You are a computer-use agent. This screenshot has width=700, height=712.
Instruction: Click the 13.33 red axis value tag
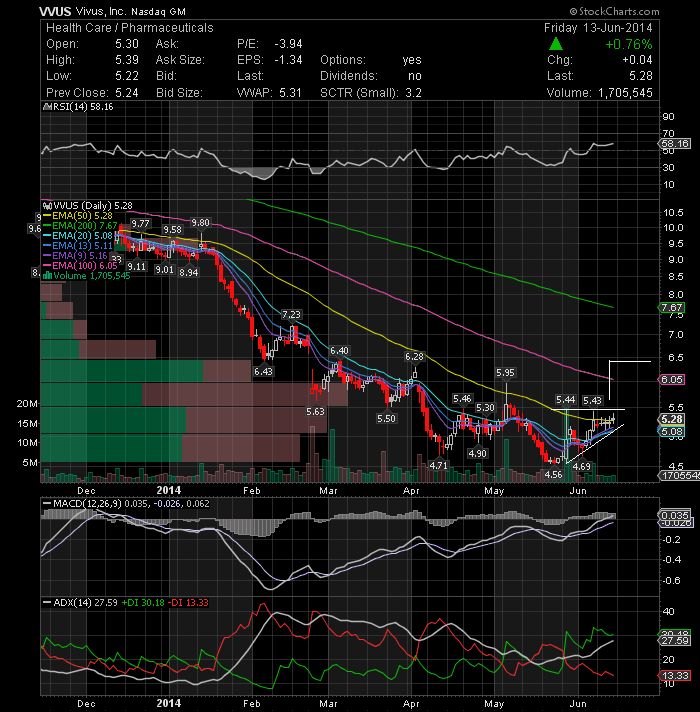click(x=675, y=676)
